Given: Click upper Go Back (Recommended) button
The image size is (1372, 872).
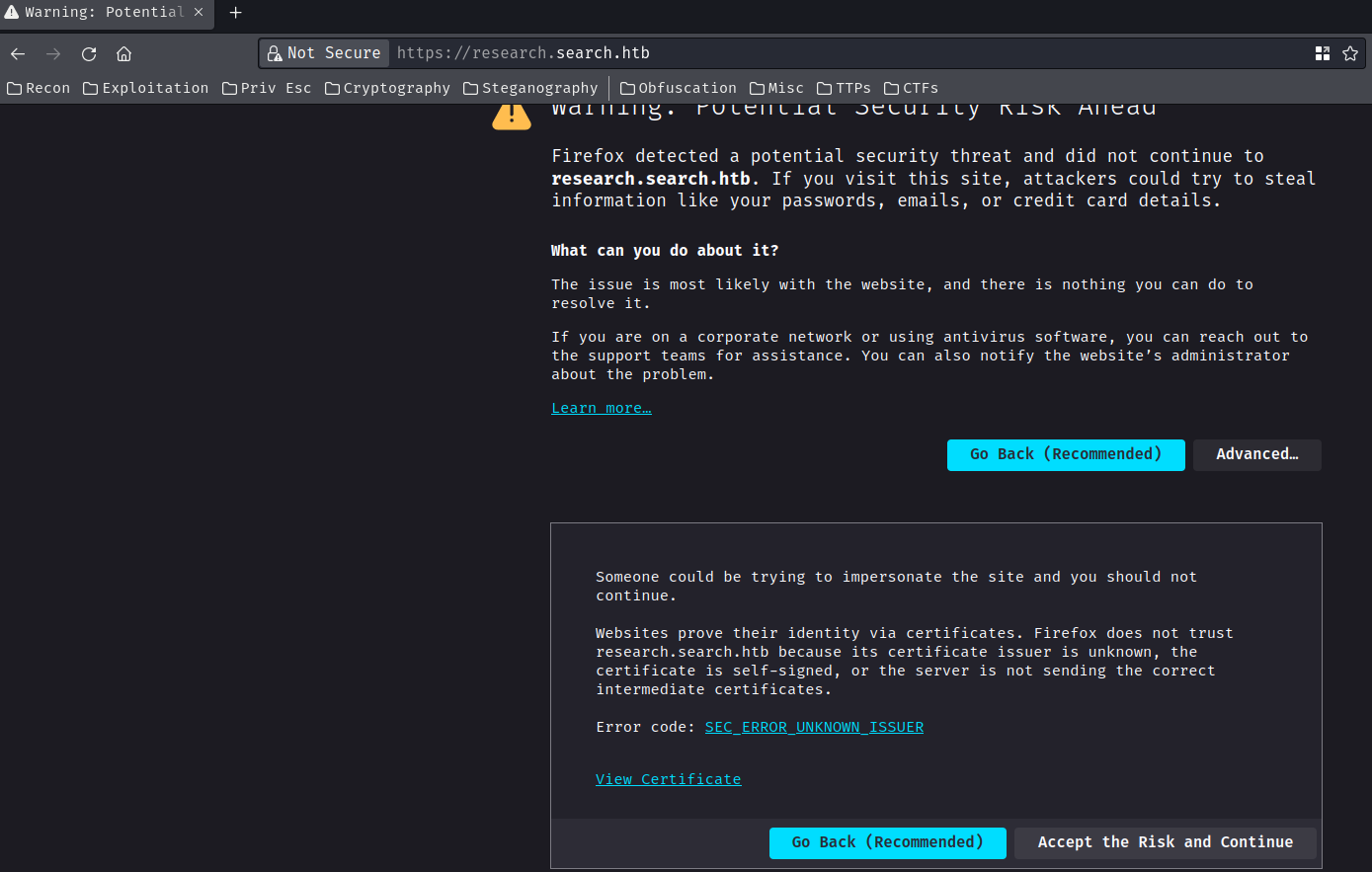Looking at the screenshot, I should click(x=1066, y=454).
